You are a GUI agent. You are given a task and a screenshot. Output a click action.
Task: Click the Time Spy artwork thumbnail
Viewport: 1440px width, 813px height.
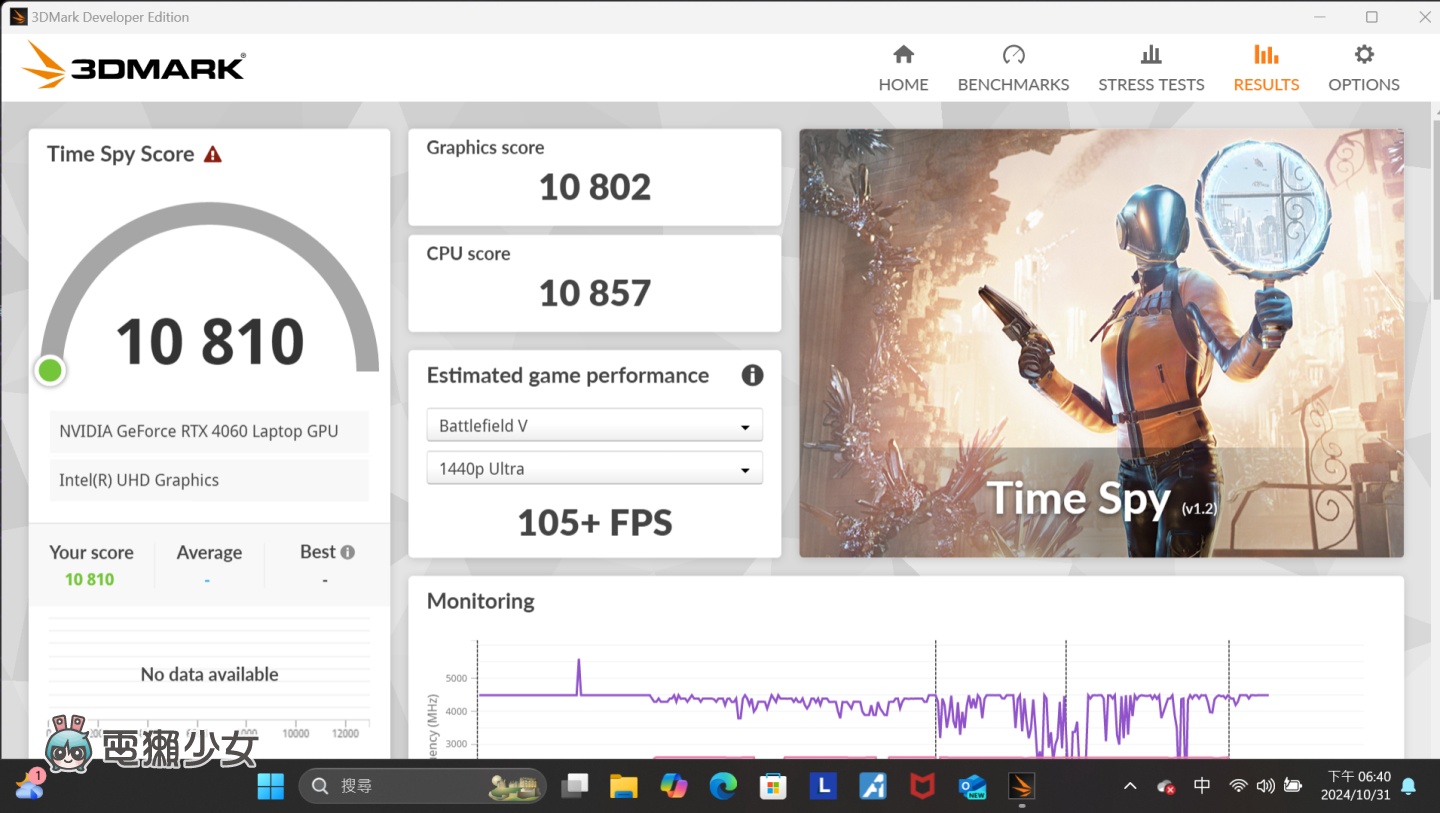(1101, 343)
